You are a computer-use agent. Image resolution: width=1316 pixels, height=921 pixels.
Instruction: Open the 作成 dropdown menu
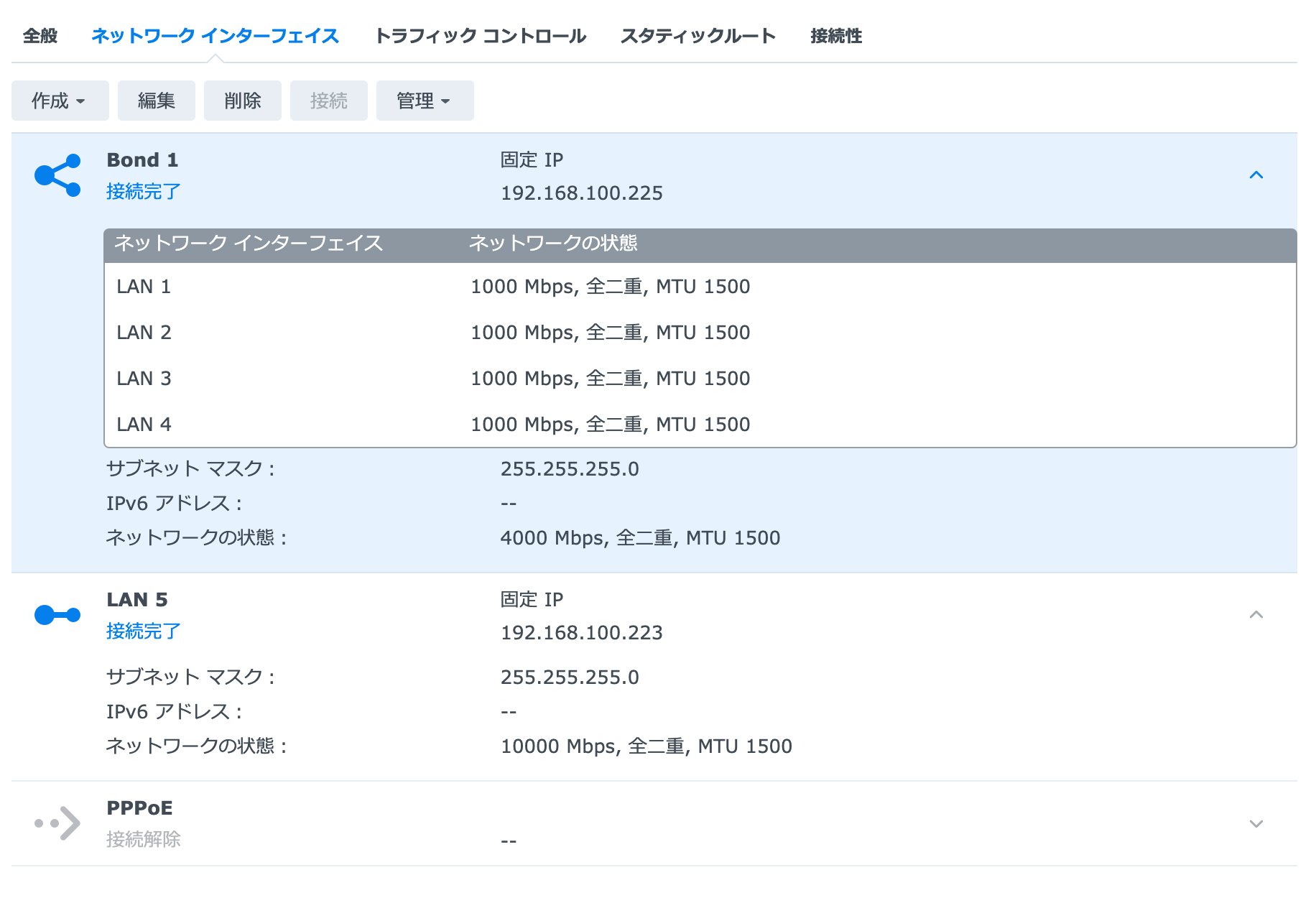point(60,101)
